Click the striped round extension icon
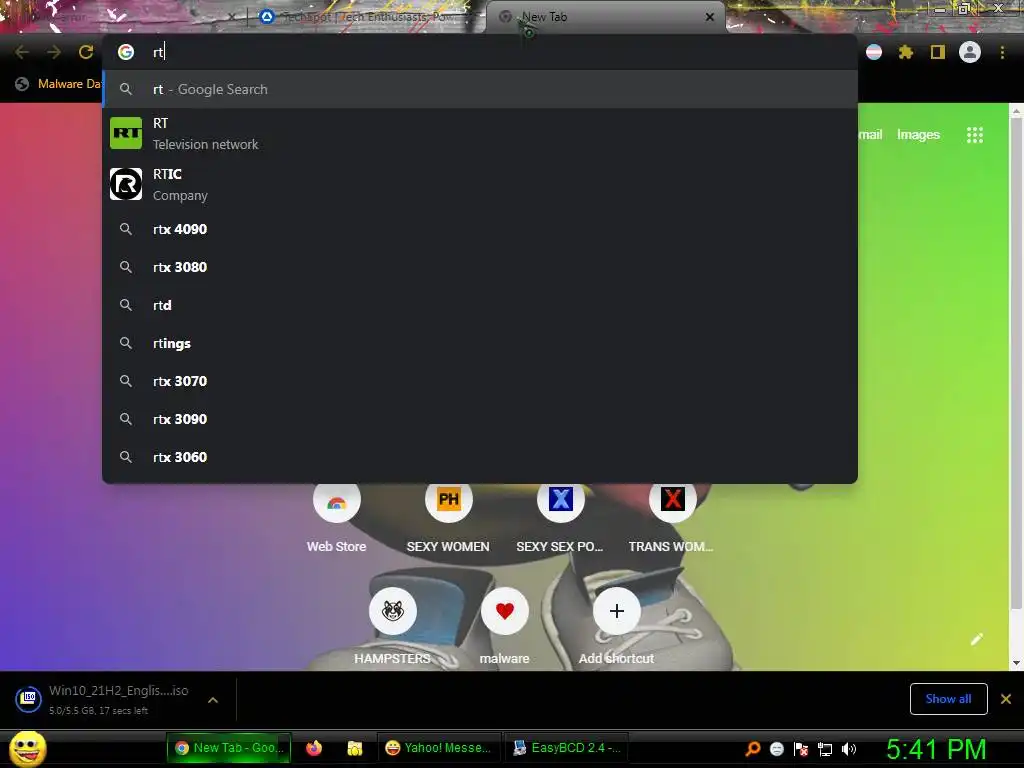Screen dimensions: 1024x768 [x=874, y=52]
